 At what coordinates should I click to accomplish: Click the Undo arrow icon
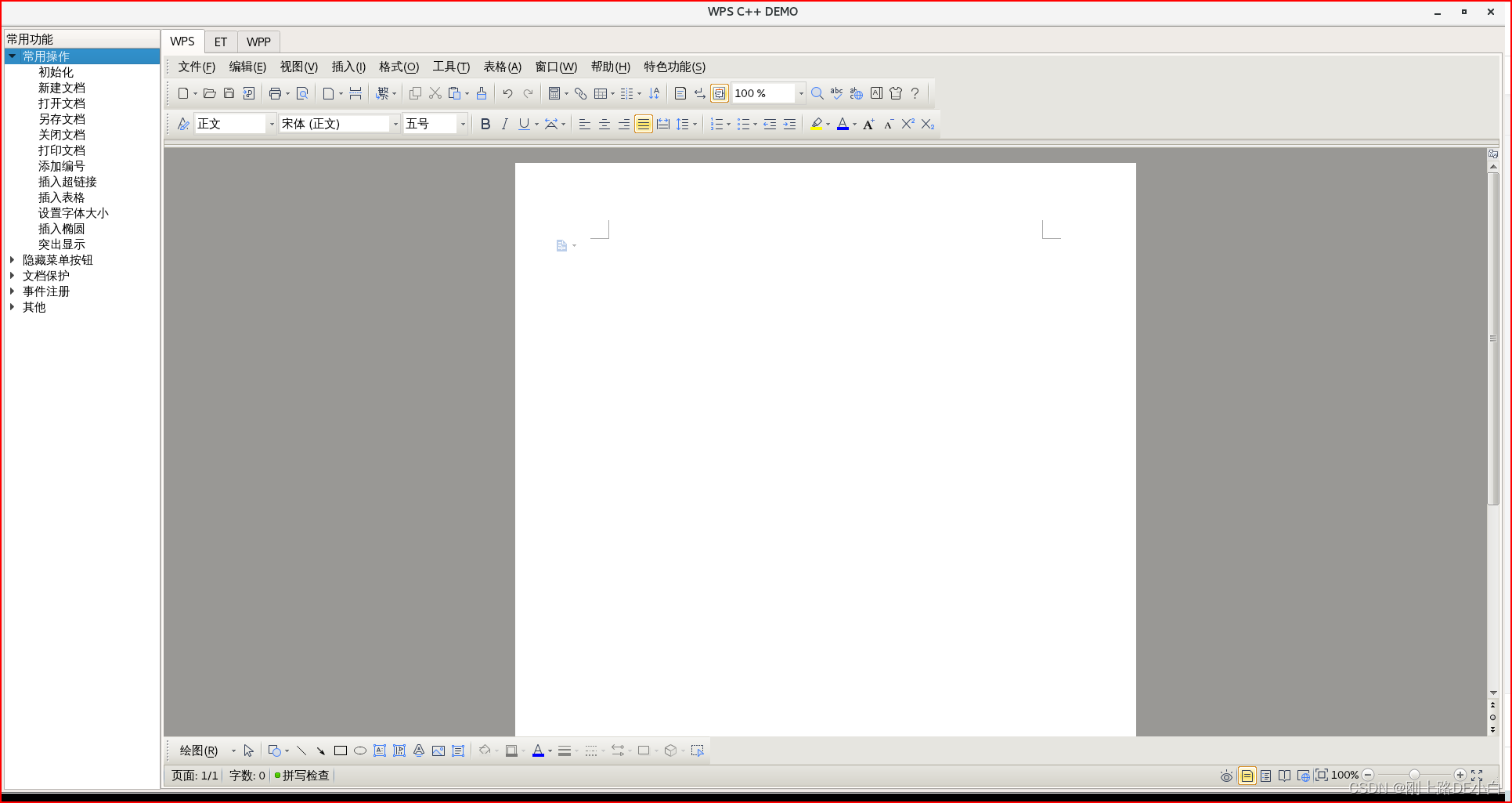(x=507, y=93)
